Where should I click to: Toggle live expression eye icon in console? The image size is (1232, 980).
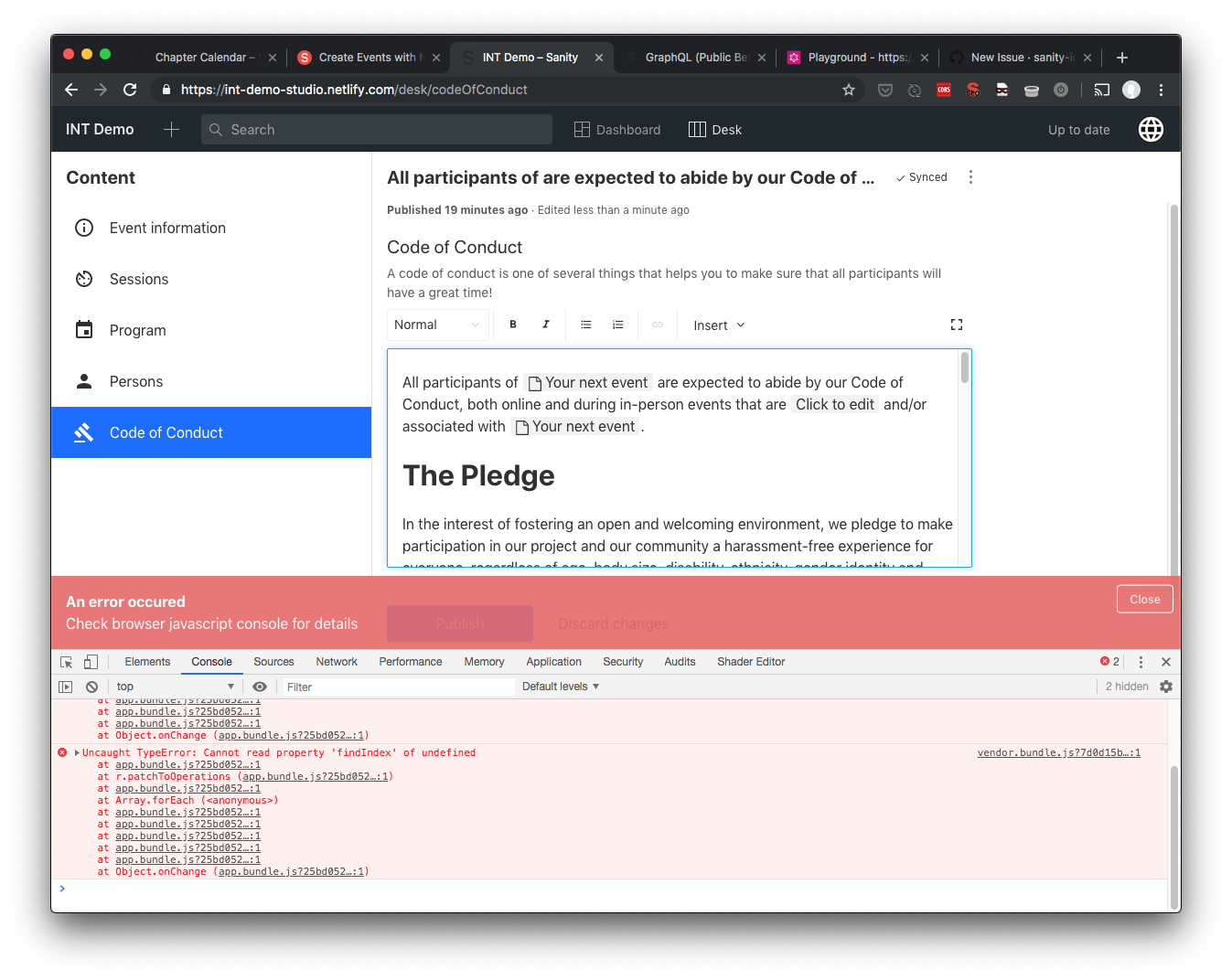pyautogui.click(x=260, y=687)
